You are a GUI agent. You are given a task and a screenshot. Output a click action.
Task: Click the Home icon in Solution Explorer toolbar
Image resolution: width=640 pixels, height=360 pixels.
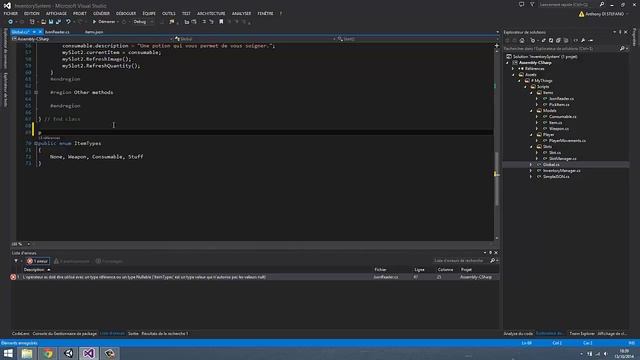coord(522,40)
